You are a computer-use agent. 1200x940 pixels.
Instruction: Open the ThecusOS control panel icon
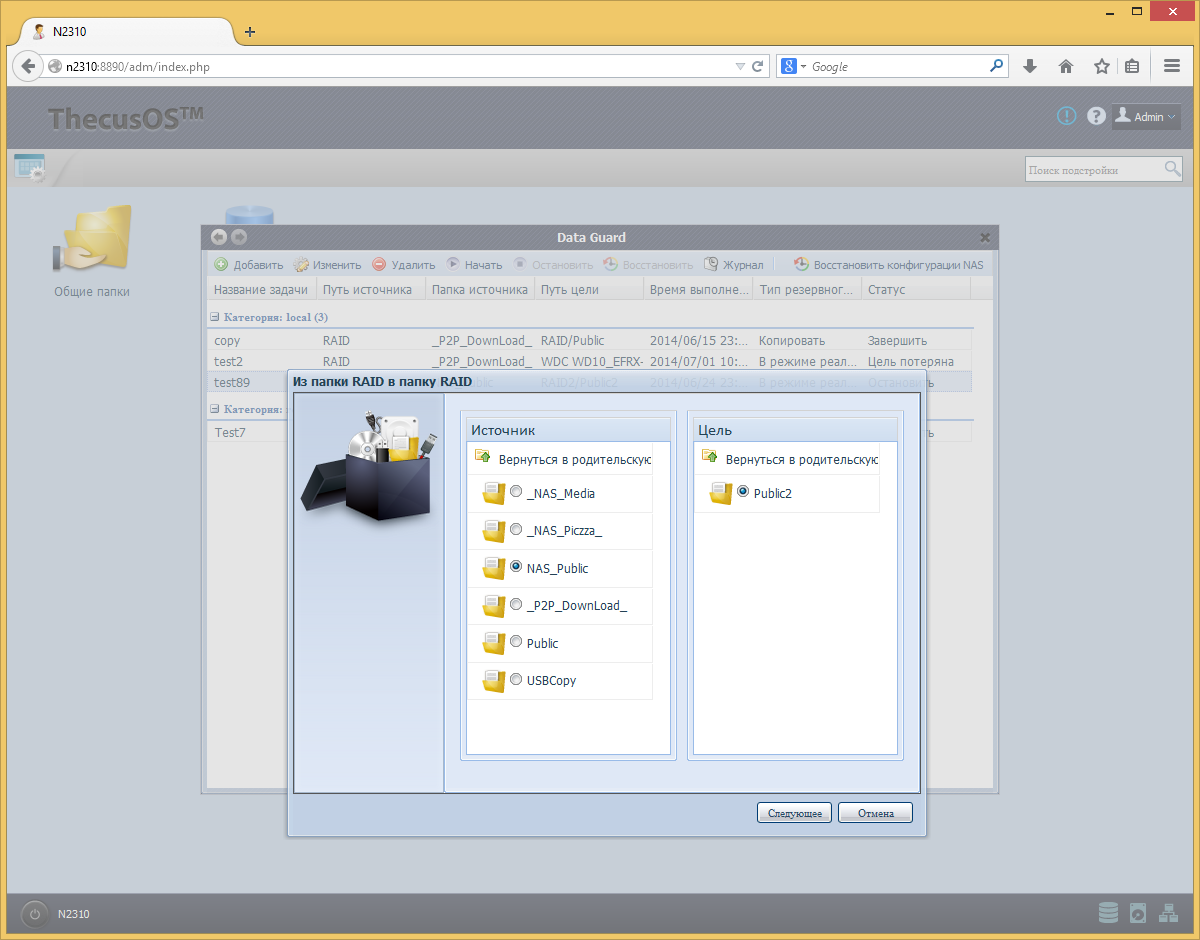pyautogui.click(x=30, y=167)
